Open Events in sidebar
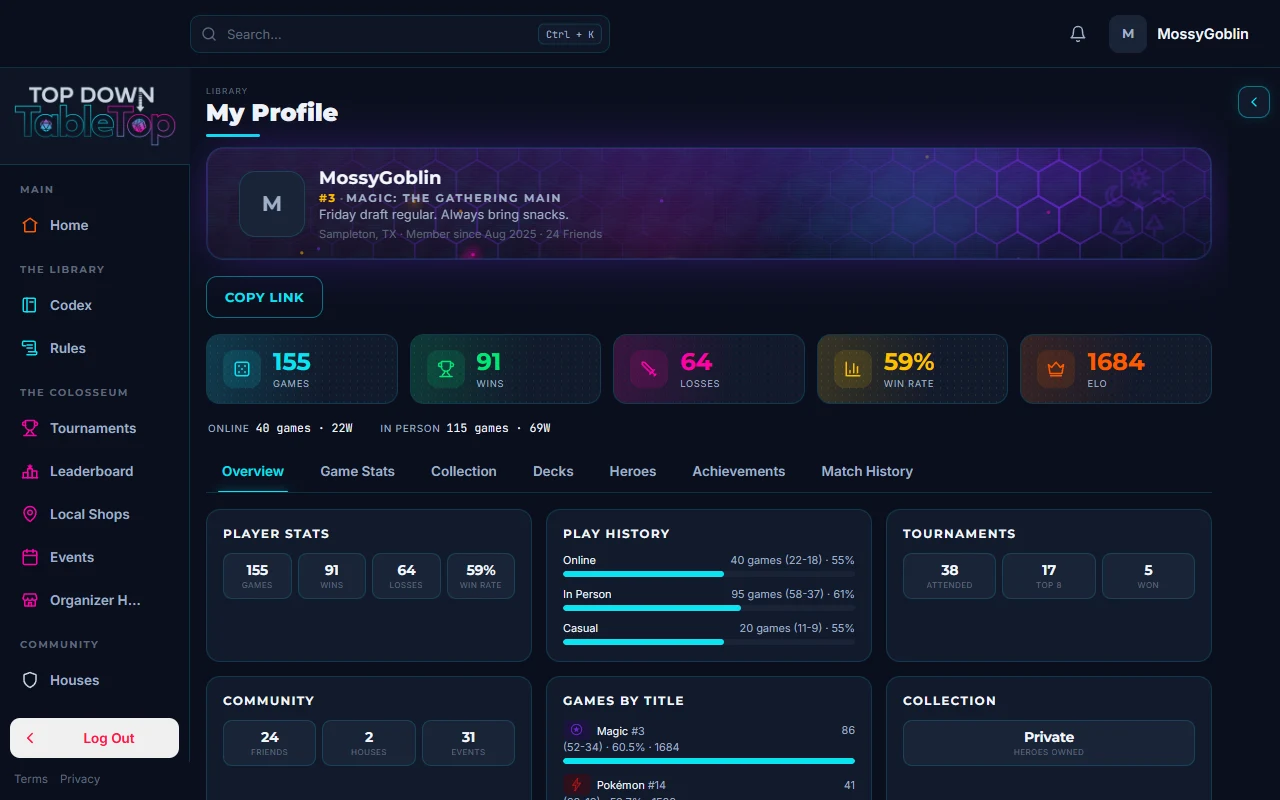The width and height of the screenshot is (1280, 800). tap(95, 557)
